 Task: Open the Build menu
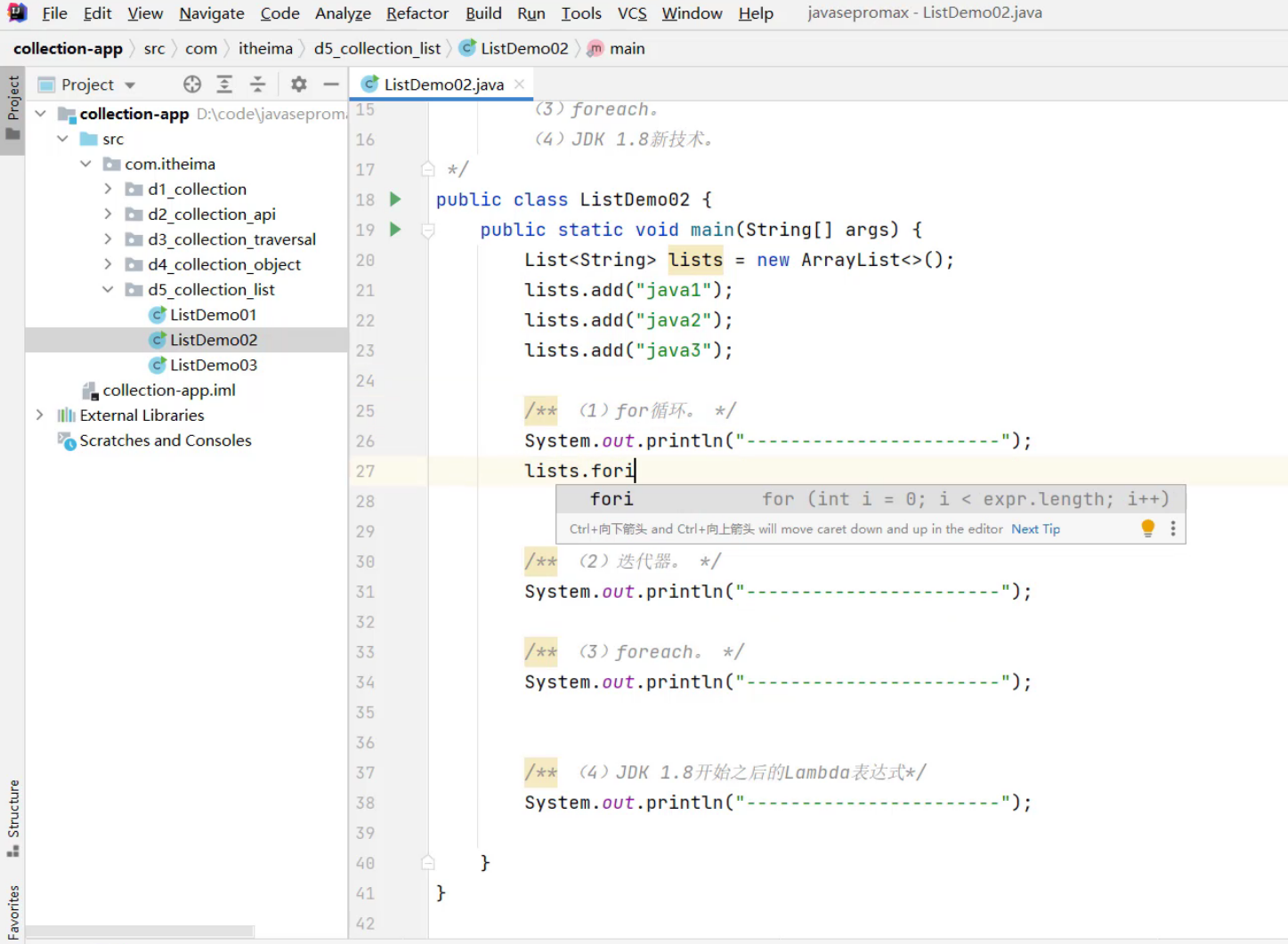point(483,13)
